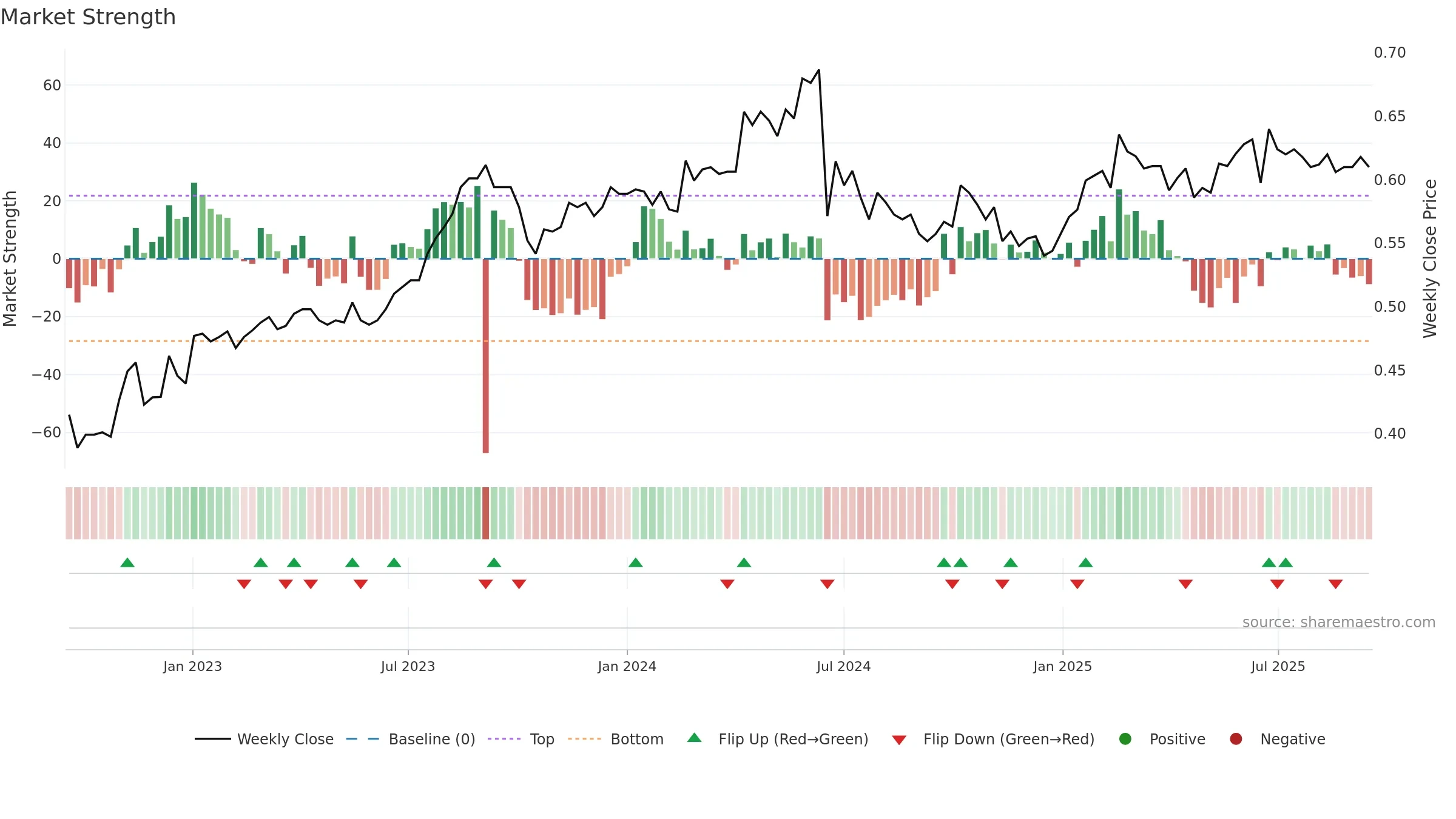This screenshot has width=1456, height=819.
Task: Click the −60 tick on the strength axis
Action: click(x=47, y=433)
